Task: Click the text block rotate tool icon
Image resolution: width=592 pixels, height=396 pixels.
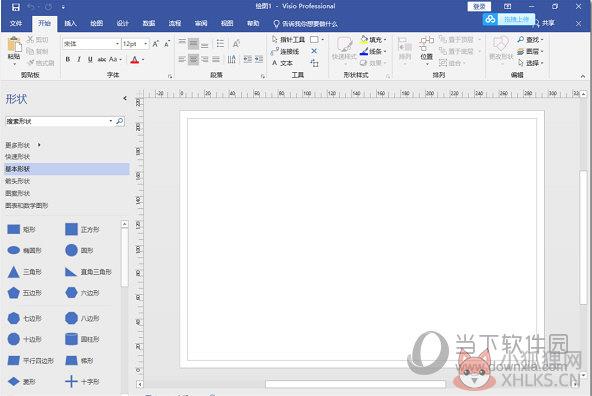Action: pyautogui.click(x=314, y=63)
